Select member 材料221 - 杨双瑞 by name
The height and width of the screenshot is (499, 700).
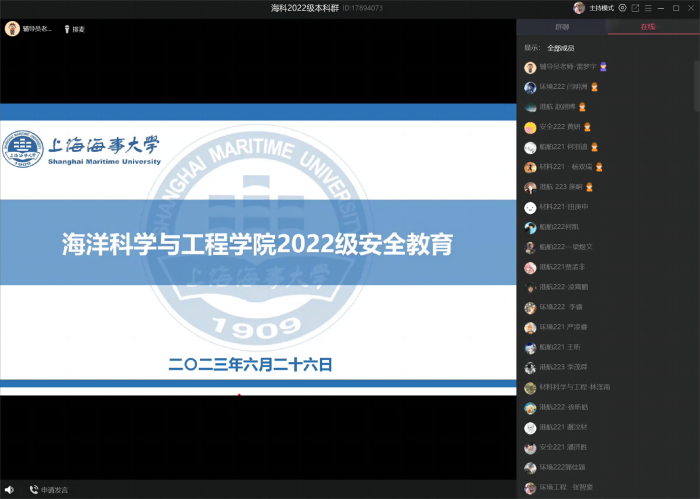(x=566, y=167)
